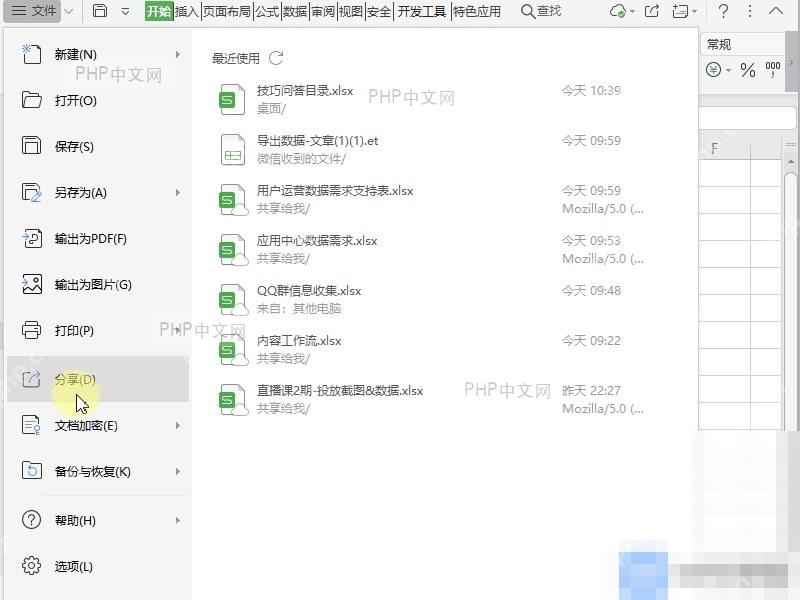800x600 pixels.
Task: Expand the 另存为(A) submenu arrow
Action: [178, 192]
